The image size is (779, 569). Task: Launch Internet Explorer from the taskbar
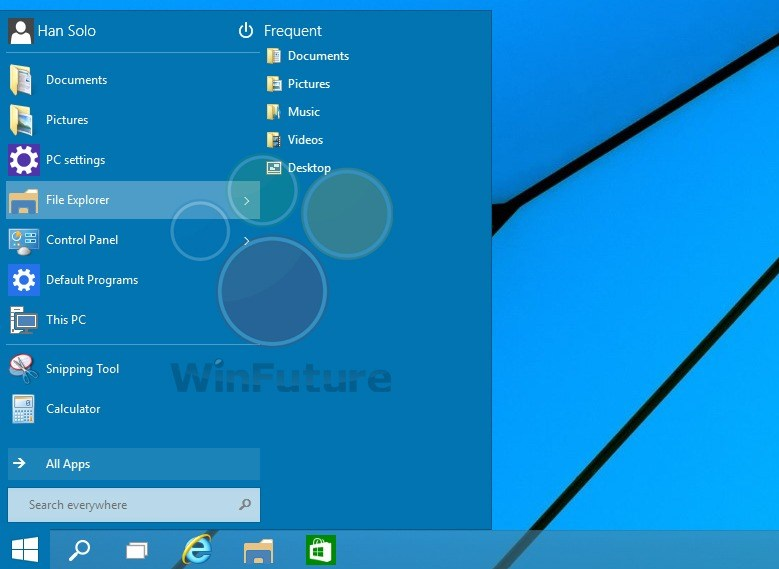[x=197, y=549]
